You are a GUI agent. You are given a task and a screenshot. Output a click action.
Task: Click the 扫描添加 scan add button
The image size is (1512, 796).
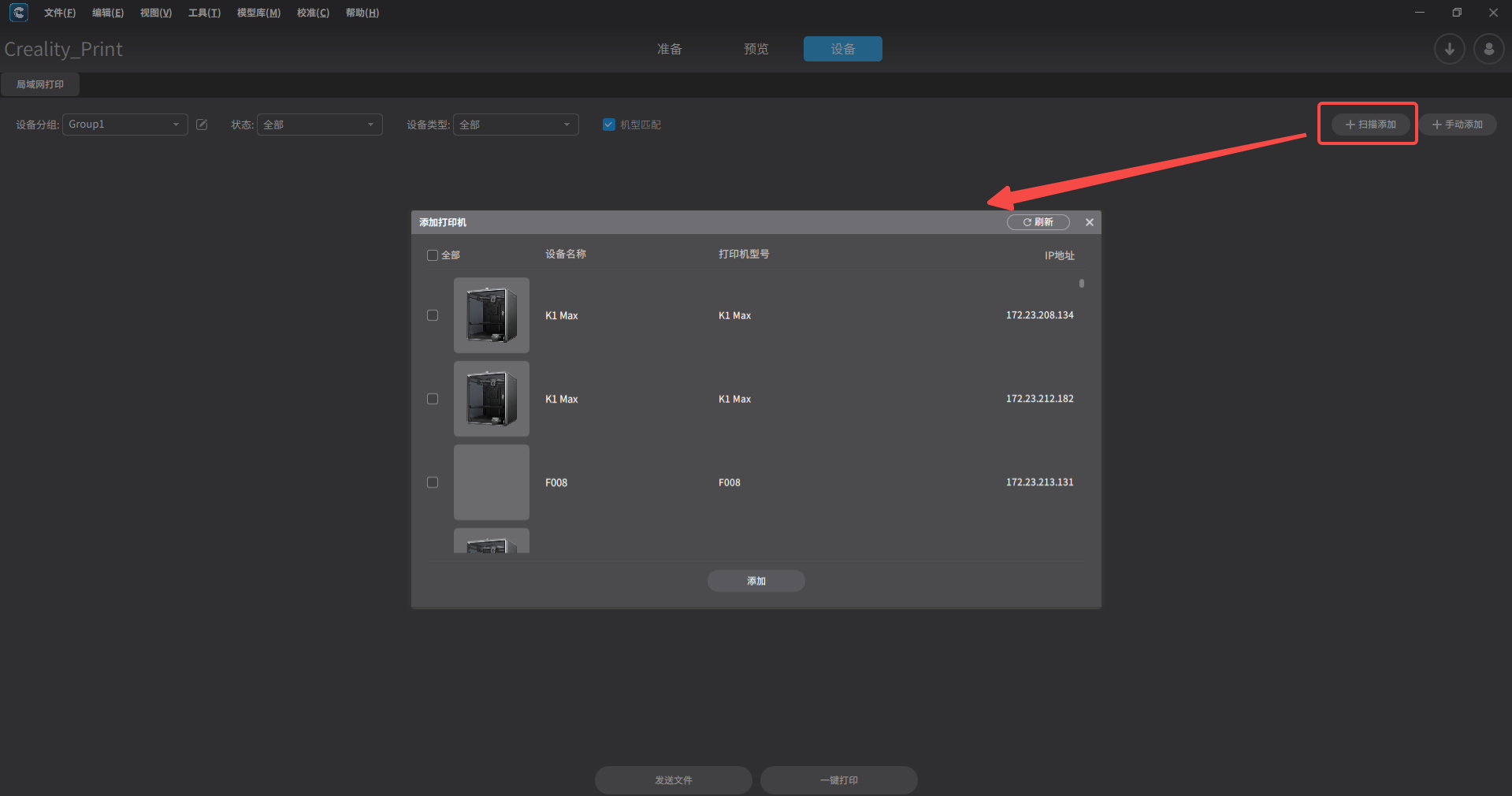1370,125
